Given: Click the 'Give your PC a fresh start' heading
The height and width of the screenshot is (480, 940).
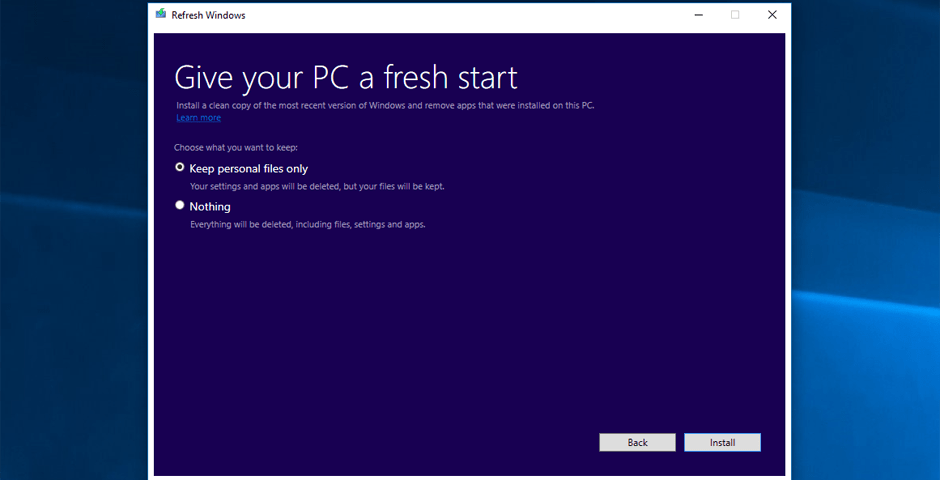Looking at the screenshot, I should coord(346,78).
